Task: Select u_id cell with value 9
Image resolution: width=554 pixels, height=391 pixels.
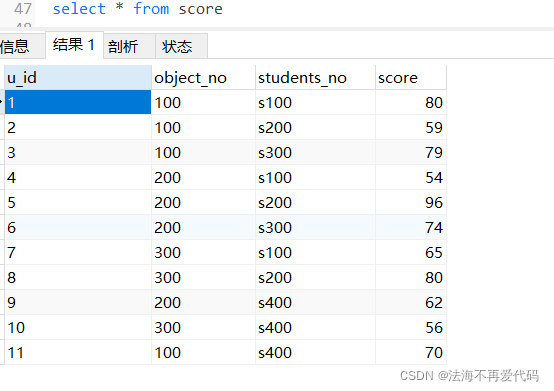Action: click(78, 303)
